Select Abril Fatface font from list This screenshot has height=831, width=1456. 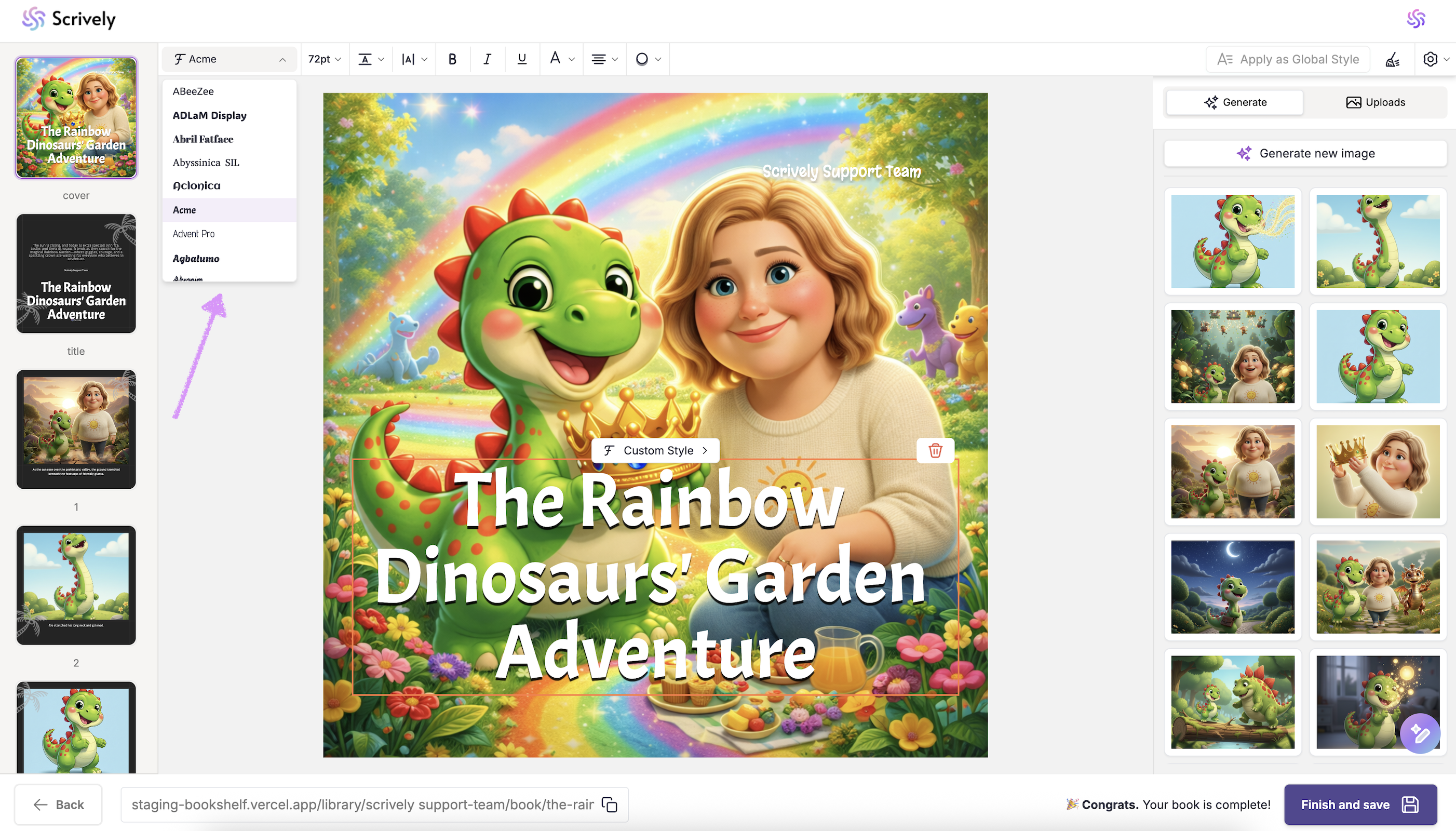(x=203, y=139)
